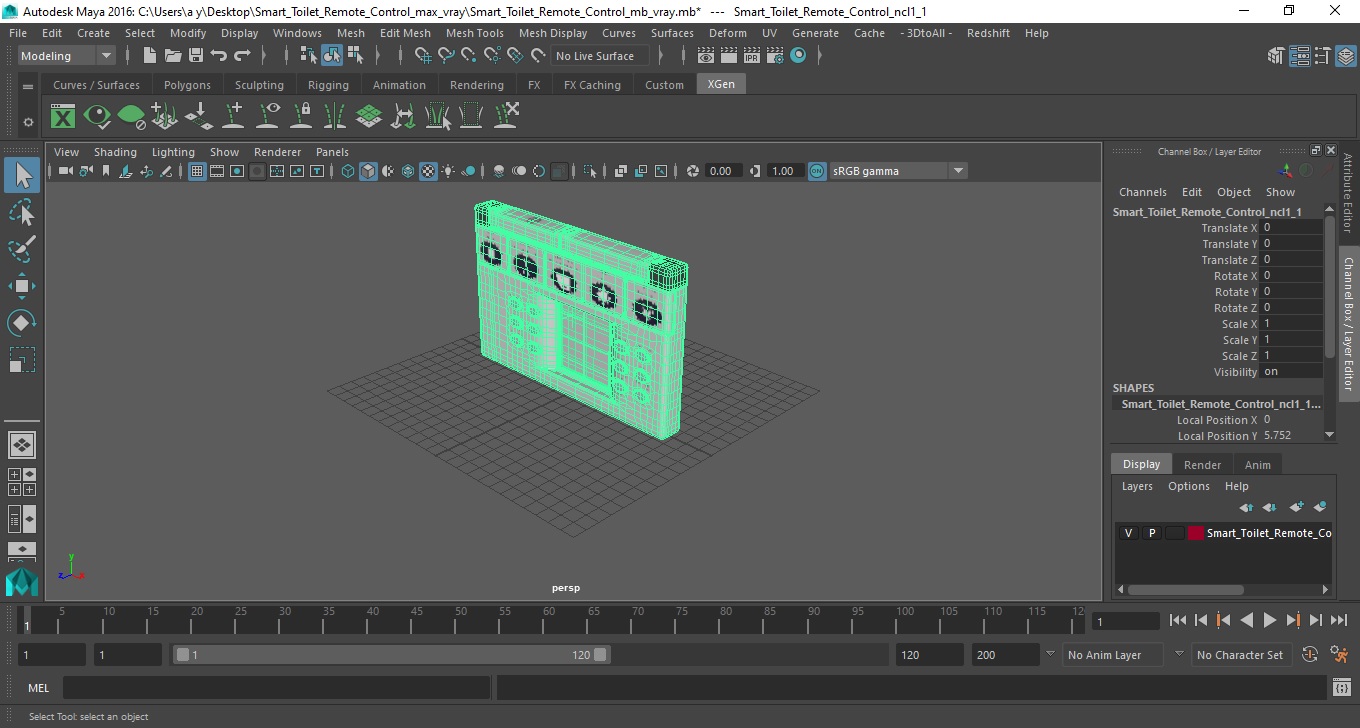Image resolution: width=1360 pixels, height=728 pixels.
Task: Open the Script Editor icon
Action: pos(1342,688)
